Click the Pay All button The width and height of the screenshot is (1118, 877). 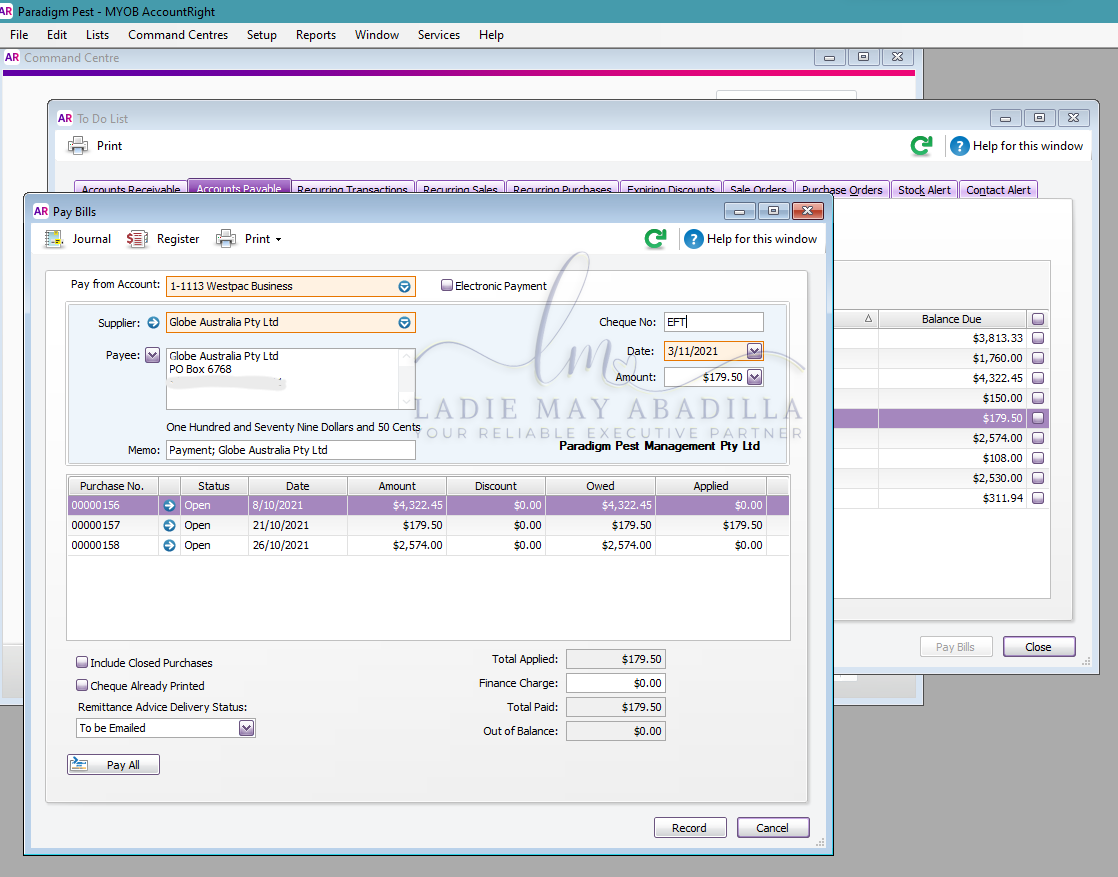pyautogui.click(x=113, y=764)
